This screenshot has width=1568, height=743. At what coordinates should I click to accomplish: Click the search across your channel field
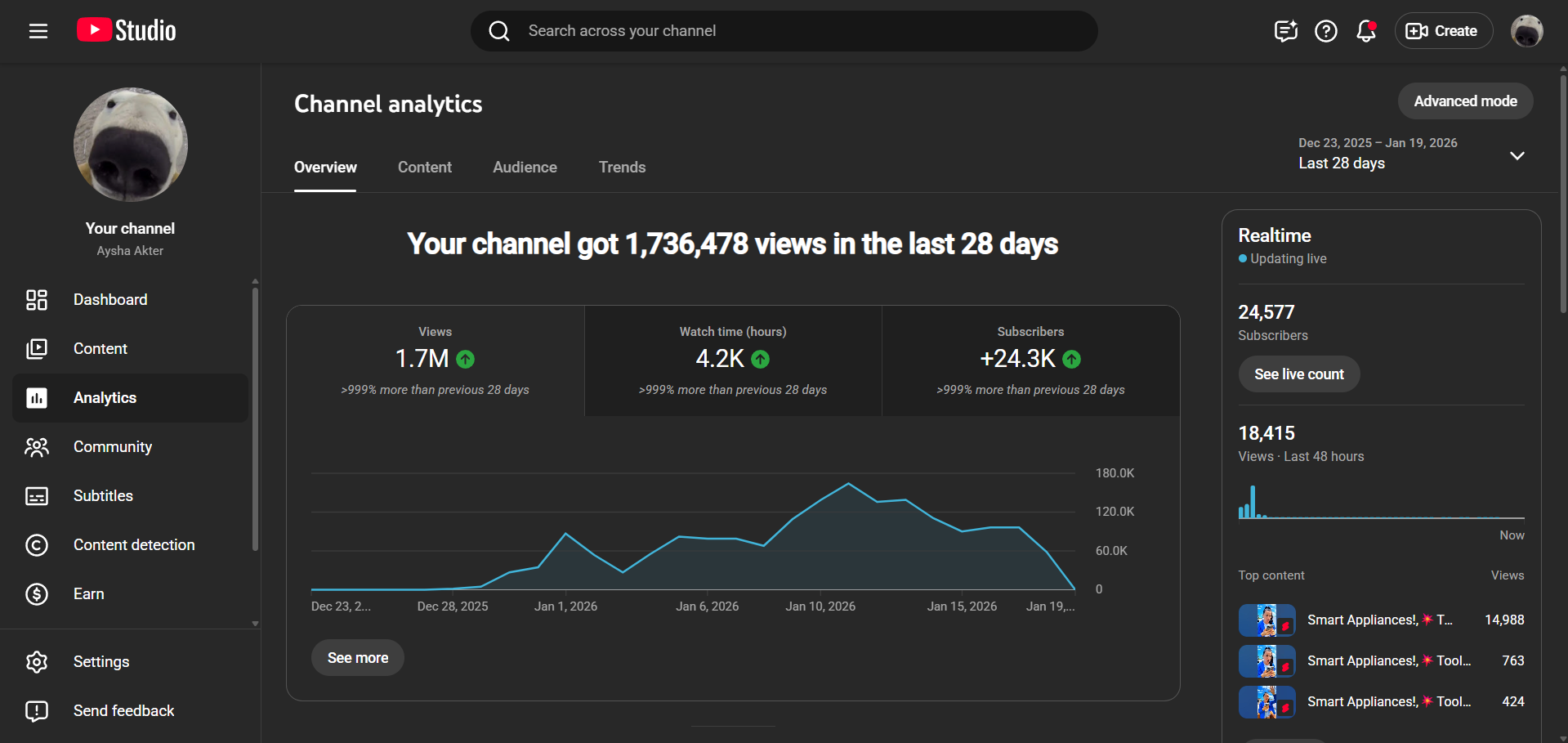(x=784, y=31)
